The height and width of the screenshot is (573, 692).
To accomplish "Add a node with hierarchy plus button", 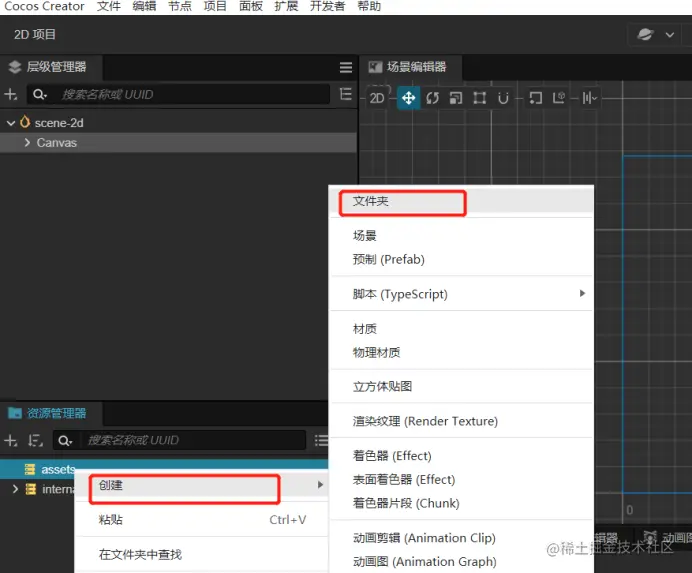I will pyautogui.click(x=10, y=94).
